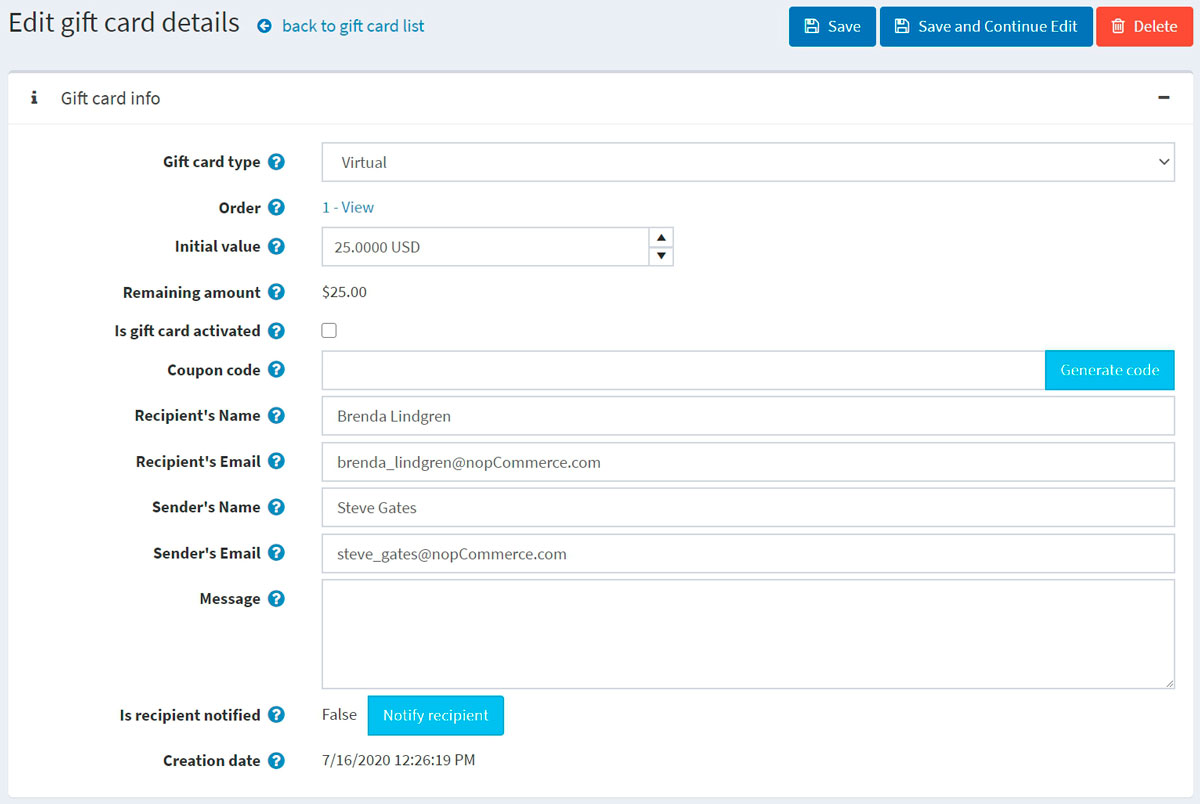Click help icon for Sender's Name
Screen dimensions: 1200x804
pos(277,508)
